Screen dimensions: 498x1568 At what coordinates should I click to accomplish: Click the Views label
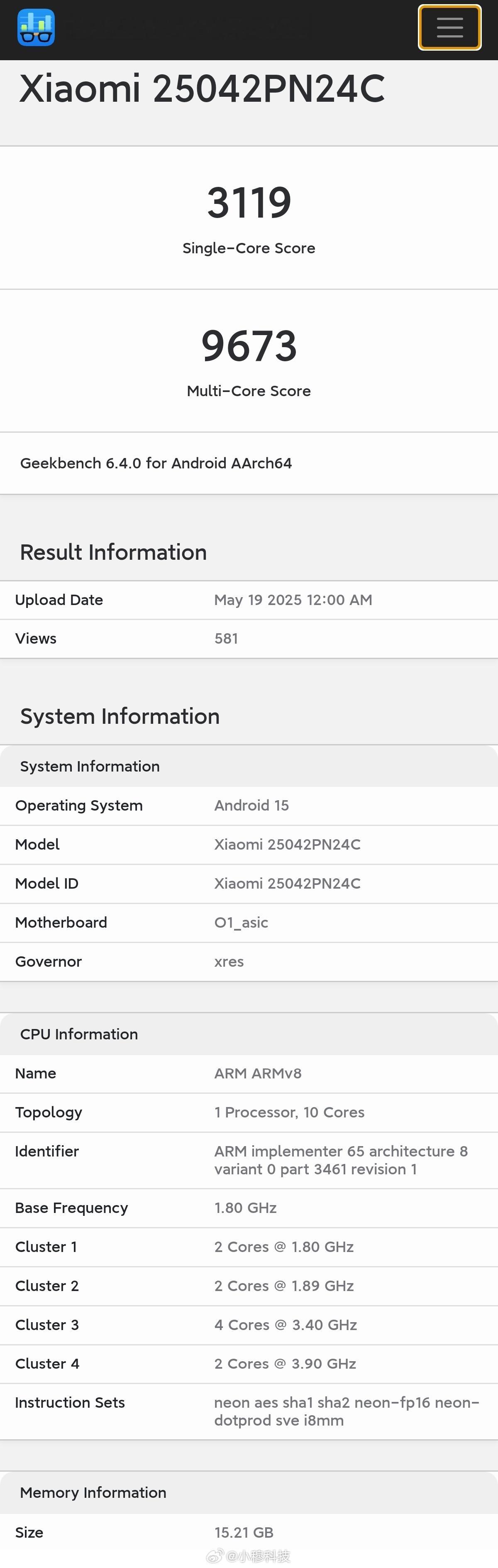point(36,639)
